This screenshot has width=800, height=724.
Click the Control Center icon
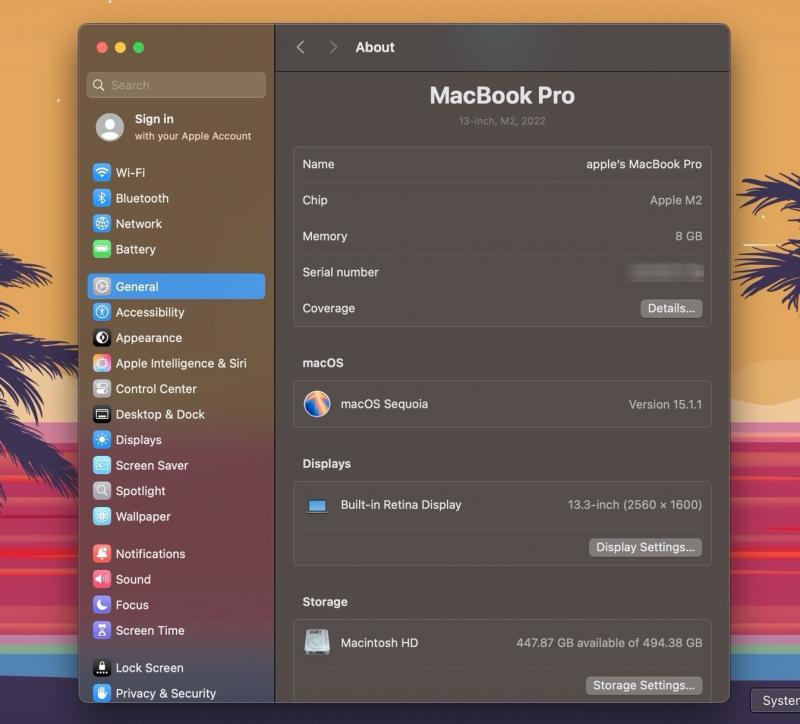tap(102, 389)
